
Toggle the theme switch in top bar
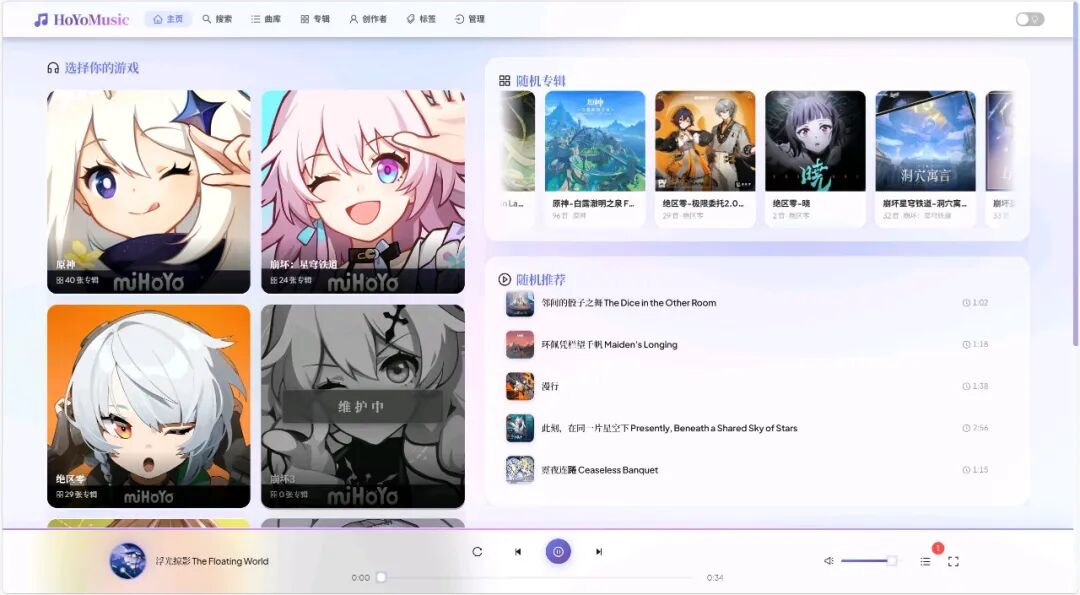pyautogui.click(x=1029, y=19)
